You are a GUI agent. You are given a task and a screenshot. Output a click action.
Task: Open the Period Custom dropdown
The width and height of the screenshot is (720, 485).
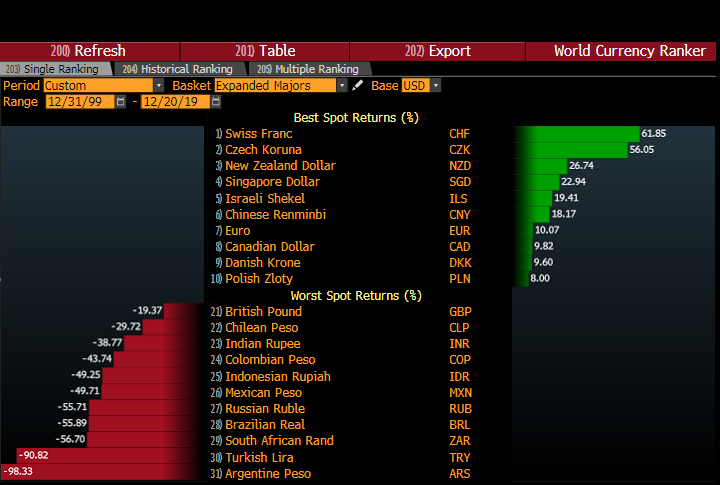pyautogui.click(x=98, y=85)
